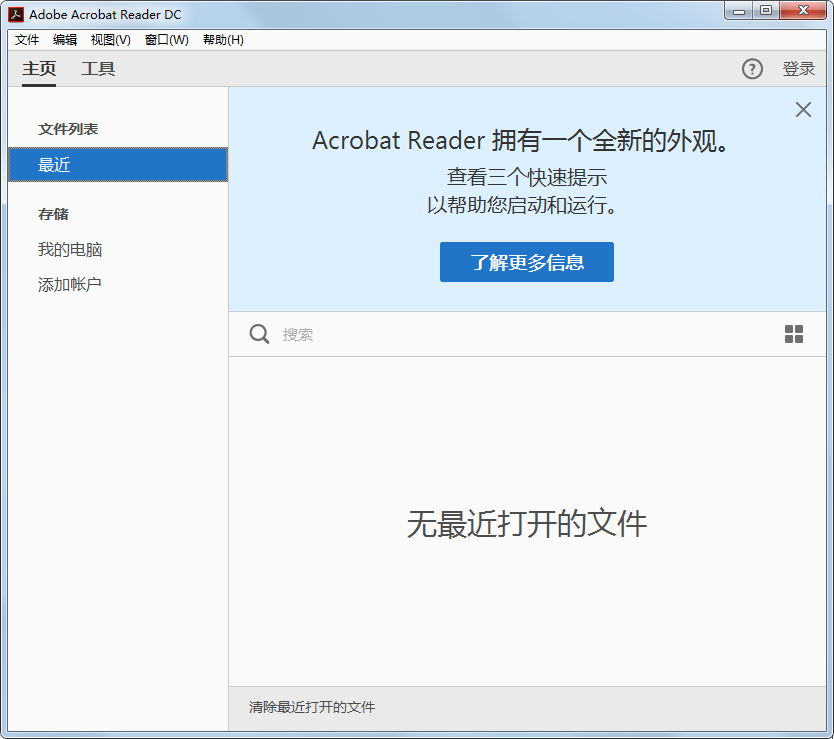Open the 窗口(W) menu
This screenshot has height=739, width=834.
tap(166, 40)
